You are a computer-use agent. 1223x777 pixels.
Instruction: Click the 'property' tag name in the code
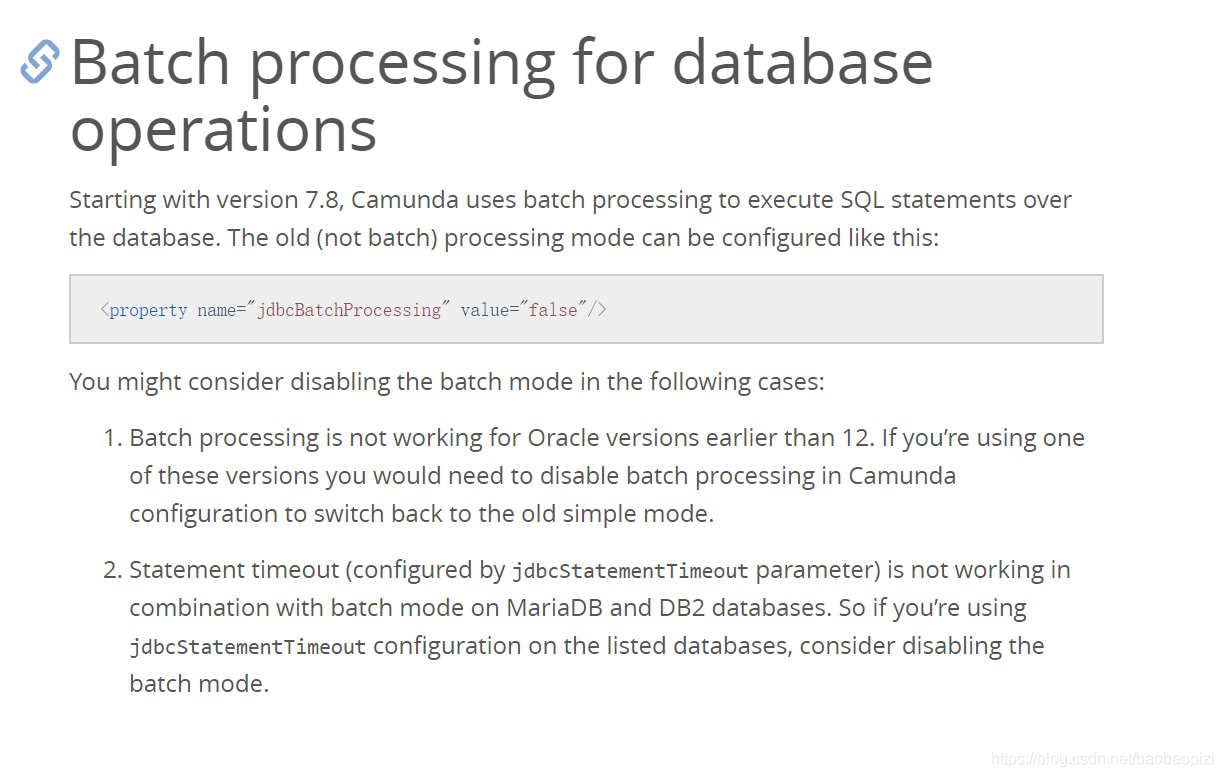pyautogui.click(x=148, y=310)
